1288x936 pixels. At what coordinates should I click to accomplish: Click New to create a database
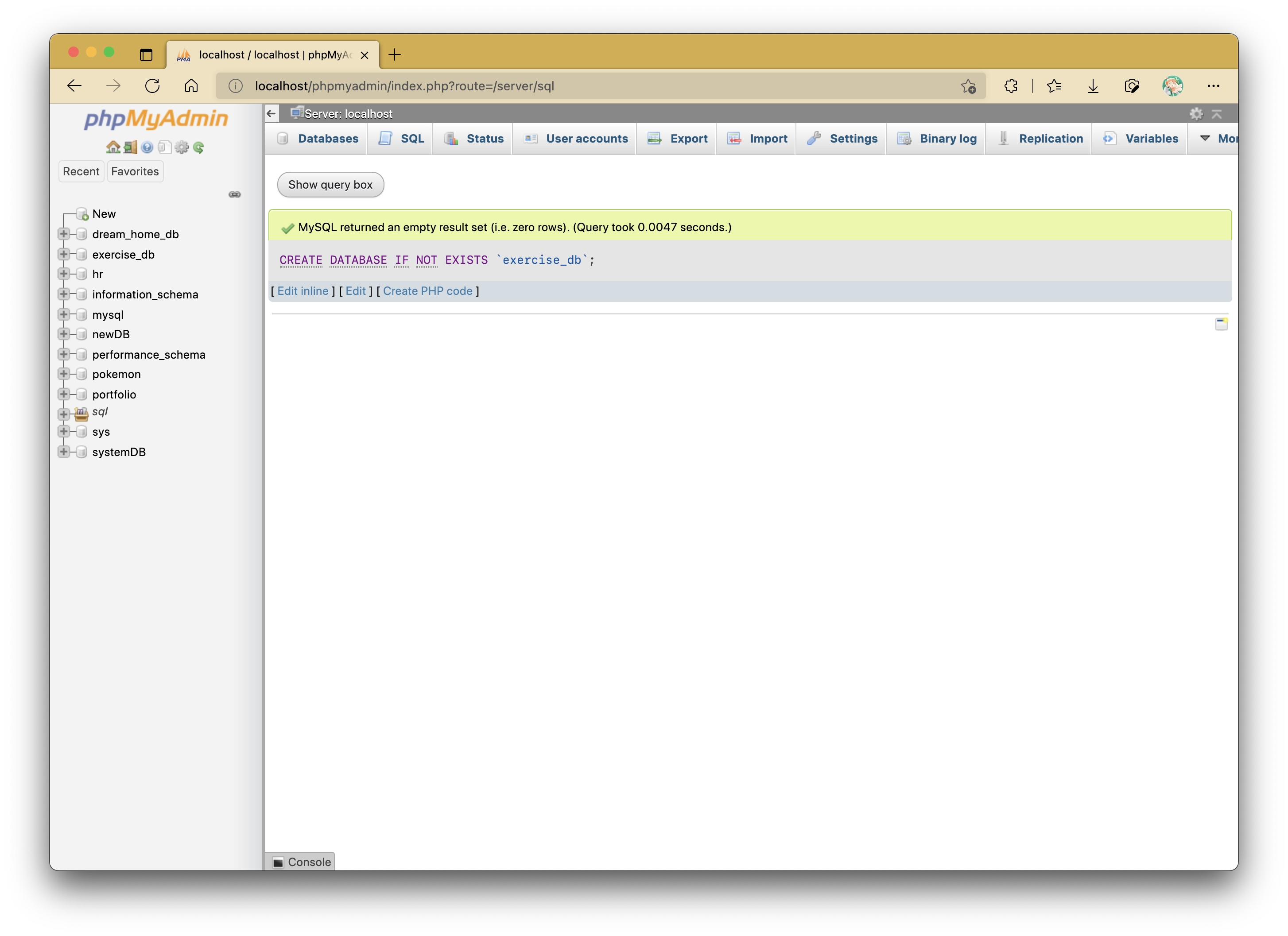[104, 214]
